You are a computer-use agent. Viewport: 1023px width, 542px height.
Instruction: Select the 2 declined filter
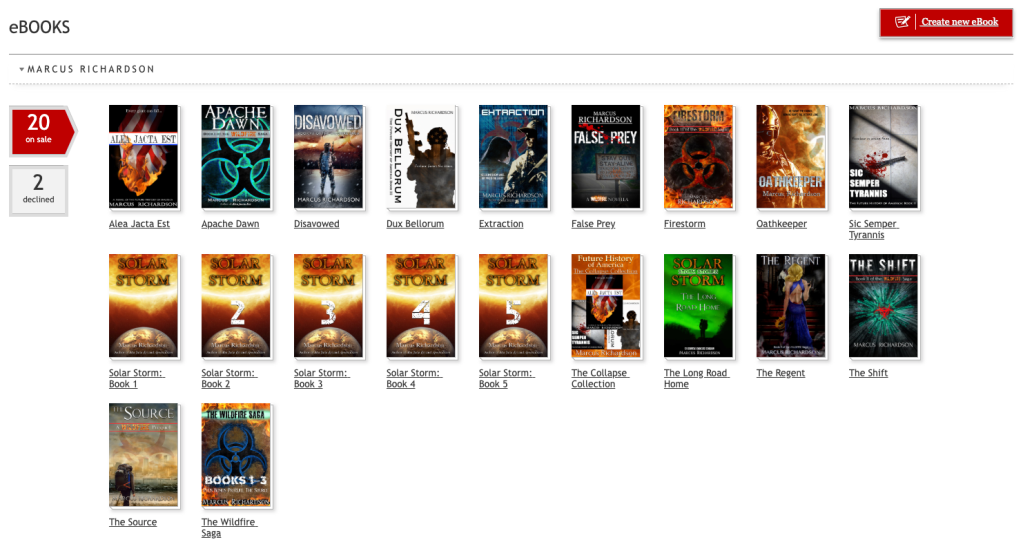(x=38, y=188)
